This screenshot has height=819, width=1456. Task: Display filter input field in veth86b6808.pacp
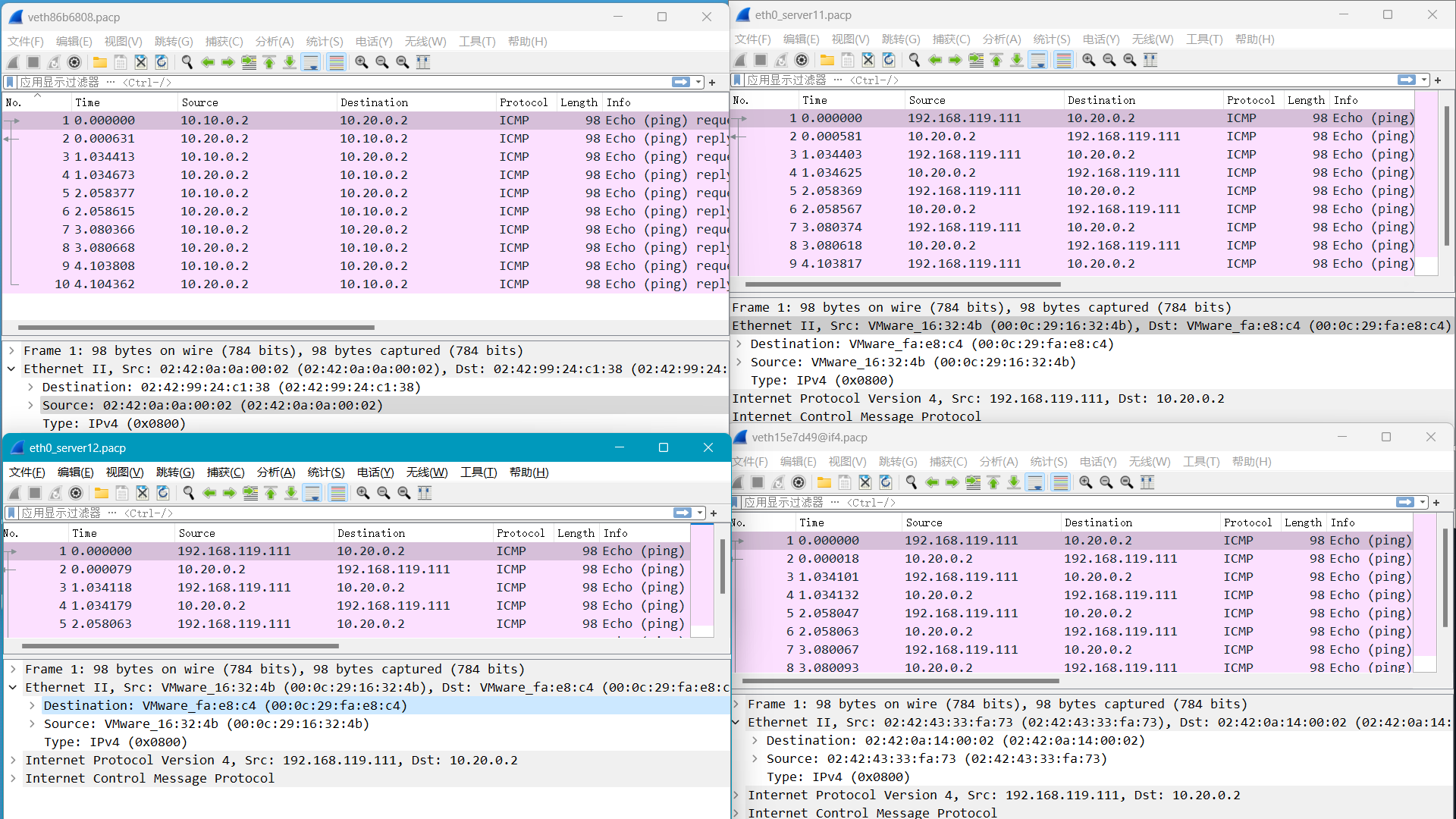pyautogui.click(x=344, y=82)
